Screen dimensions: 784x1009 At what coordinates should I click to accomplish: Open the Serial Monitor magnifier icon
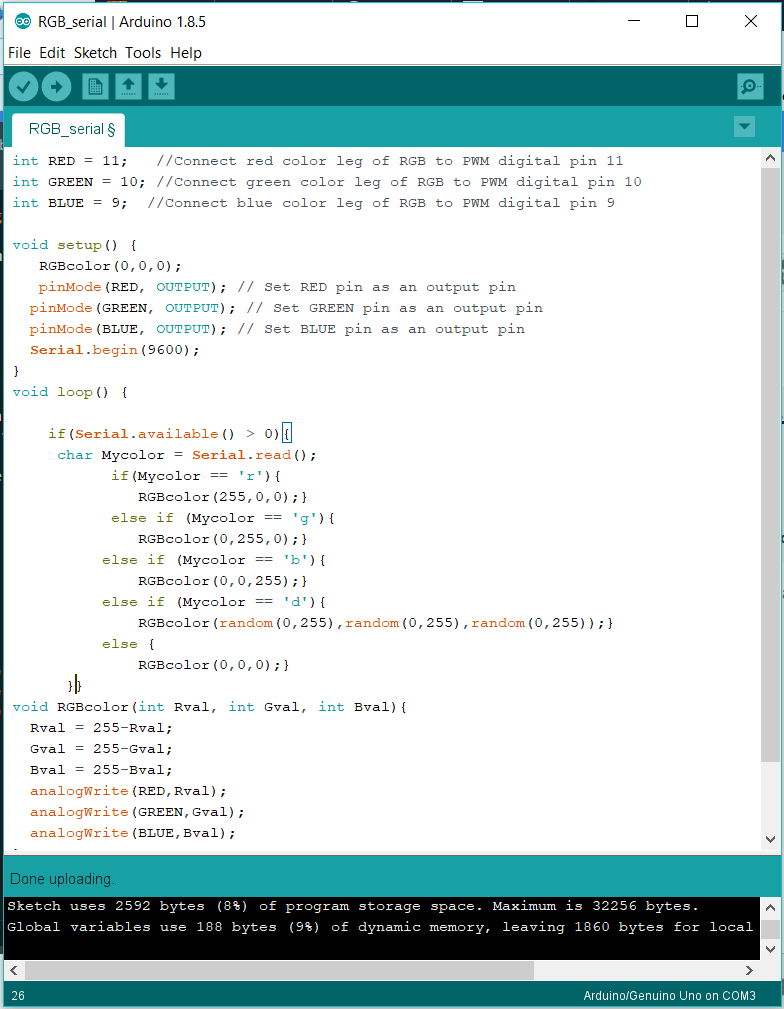pyautogui.click(x=751, y=86)
